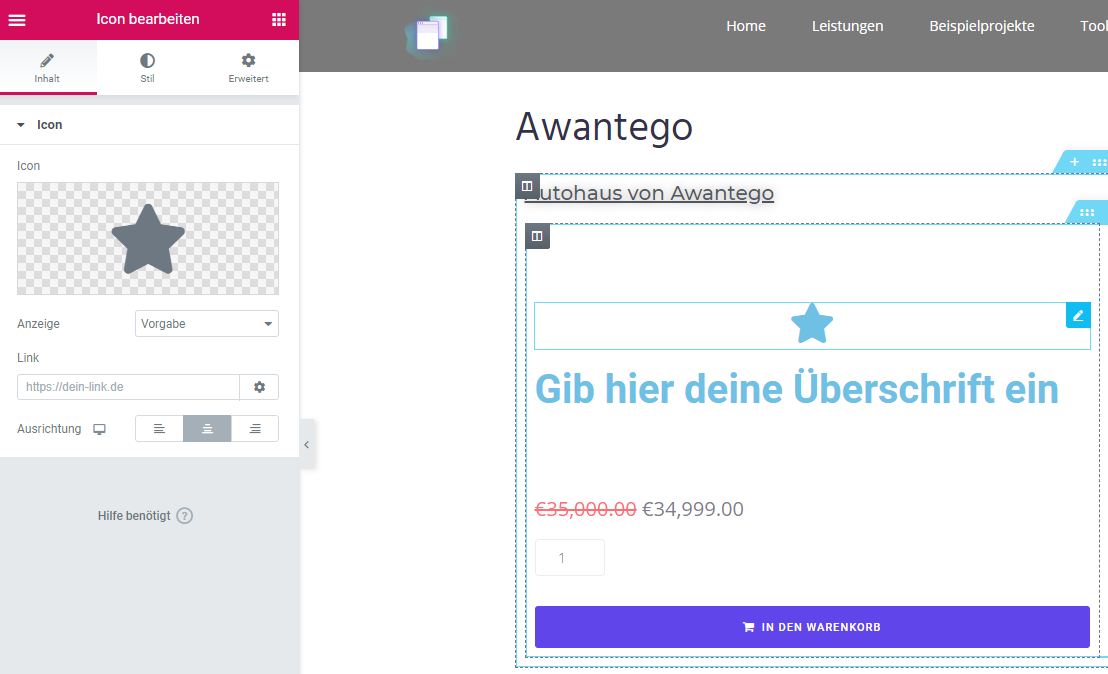1108x674 pixels.
Task: Set icon alignment to left
Action: point(159,428)
